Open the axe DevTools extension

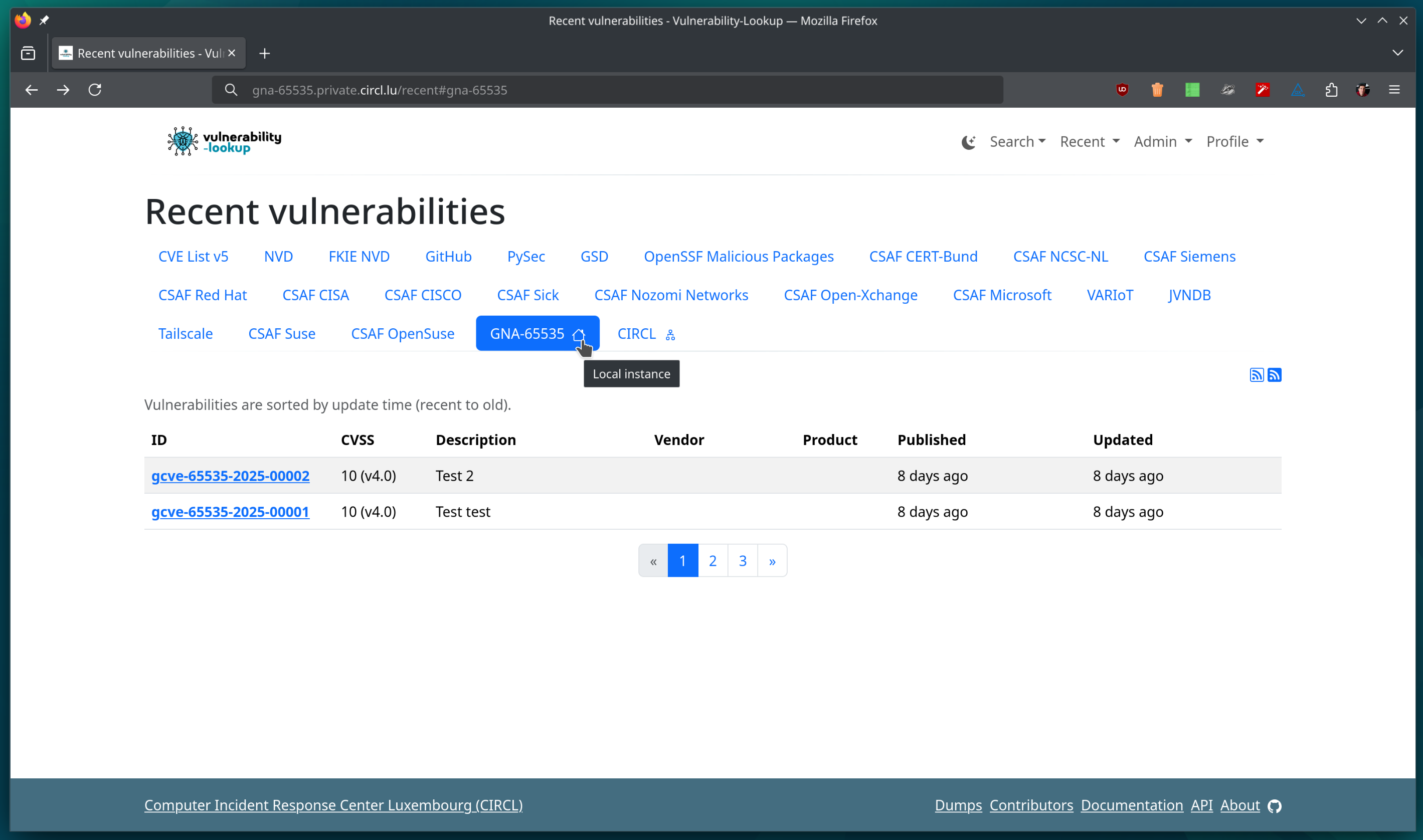(1298, 90)
